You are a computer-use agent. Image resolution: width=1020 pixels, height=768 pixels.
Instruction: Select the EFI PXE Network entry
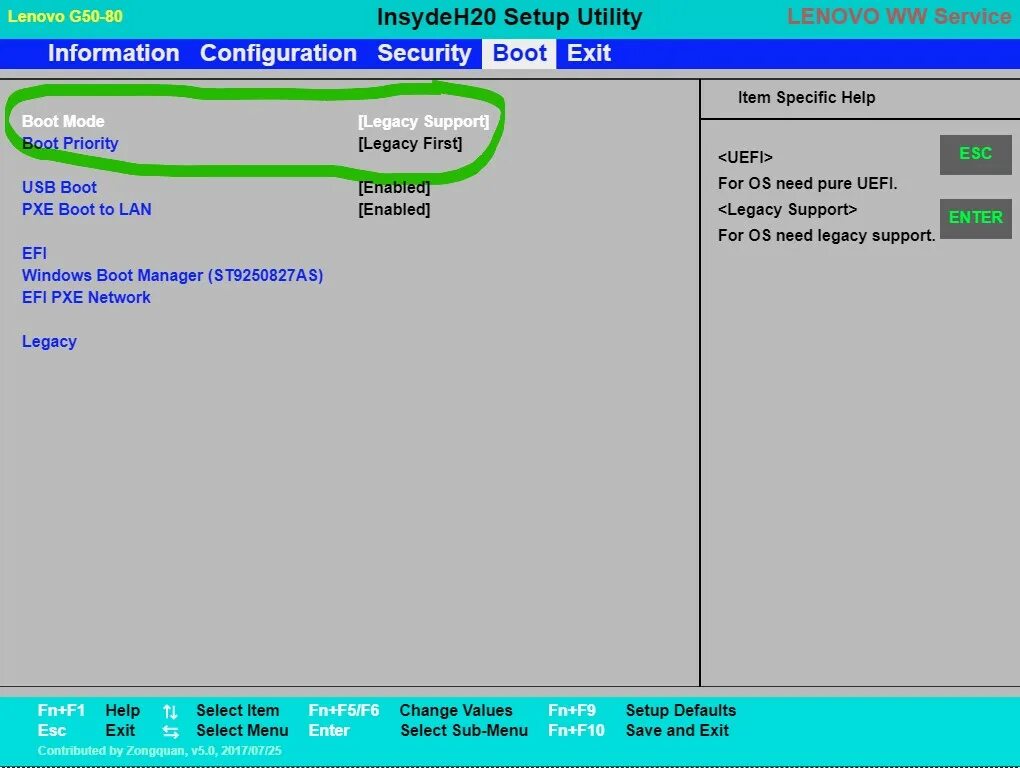click(87, 298)
